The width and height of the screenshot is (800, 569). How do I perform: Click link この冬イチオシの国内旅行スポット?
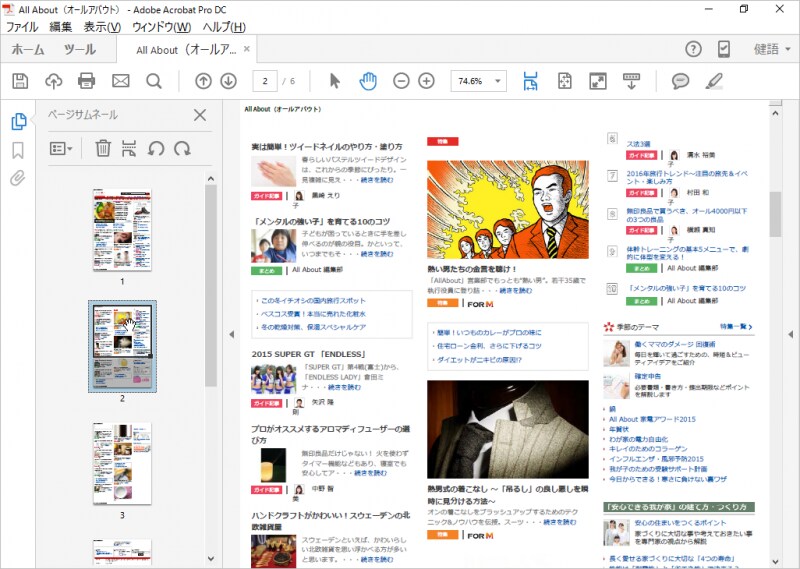coord(313,301)
